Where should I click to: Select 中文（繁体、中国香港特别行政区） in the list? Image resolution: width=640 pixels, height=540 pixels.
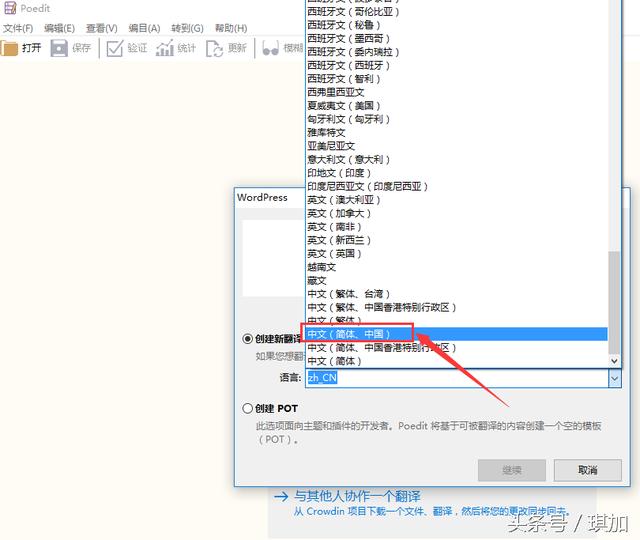(x=457, y=307)
